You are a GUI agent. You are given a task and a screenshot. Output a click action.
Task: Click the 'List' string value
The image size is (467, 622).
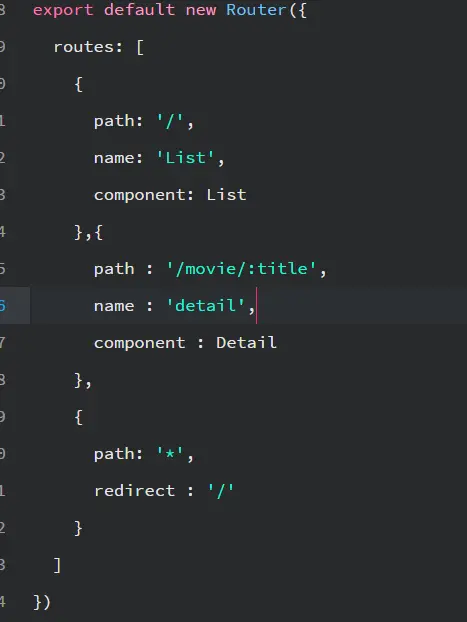[x=185, y=158]
